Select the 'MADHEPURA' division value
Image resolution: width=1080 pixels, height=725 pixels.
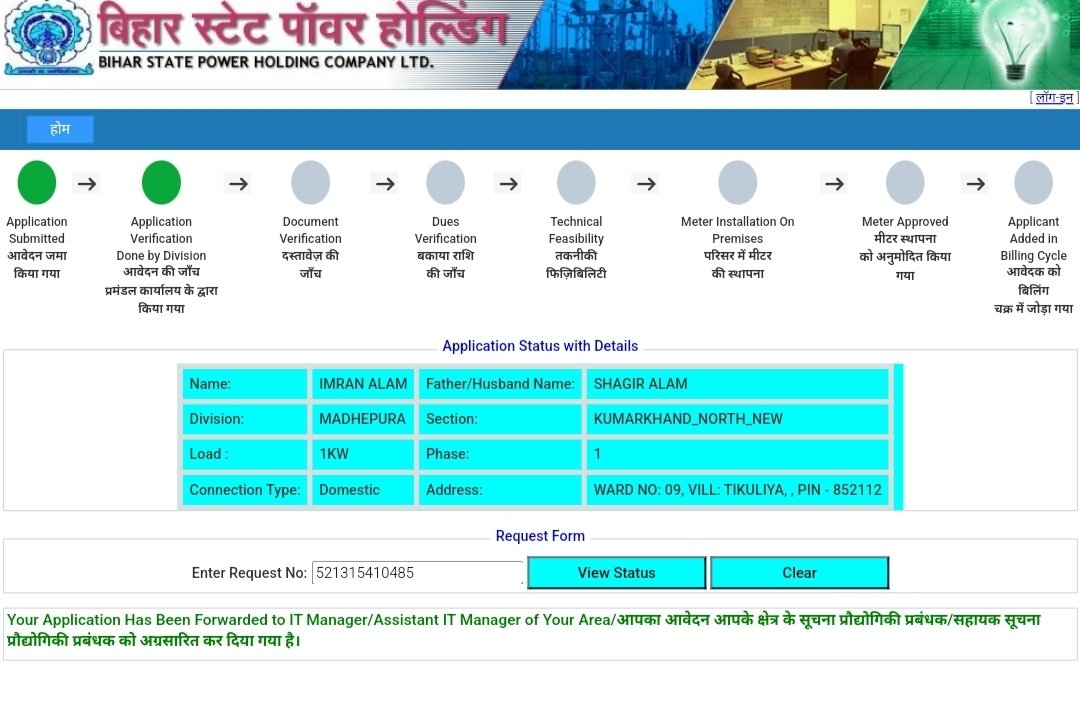363,419
